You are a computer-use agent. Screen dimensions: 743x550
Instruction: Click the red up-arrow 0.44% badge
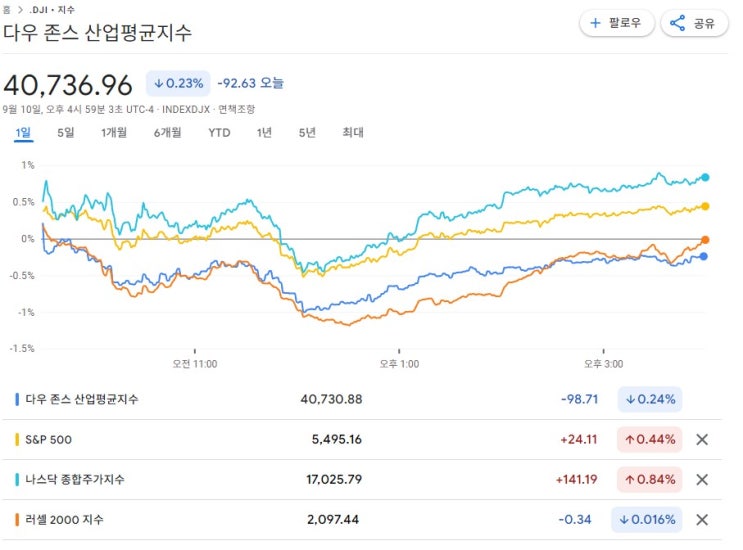pyautogui.click(x=649, y=439)
